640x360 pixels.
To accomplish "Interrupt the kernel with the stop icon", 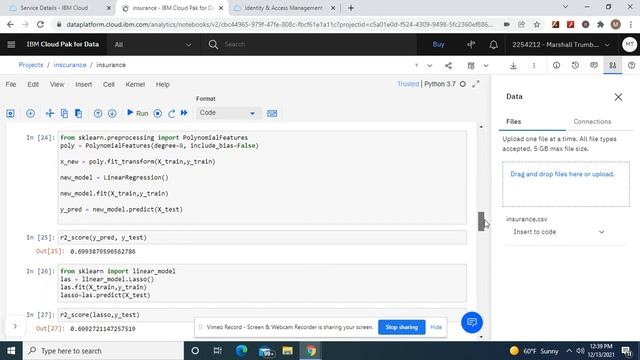I will point(158,113).
